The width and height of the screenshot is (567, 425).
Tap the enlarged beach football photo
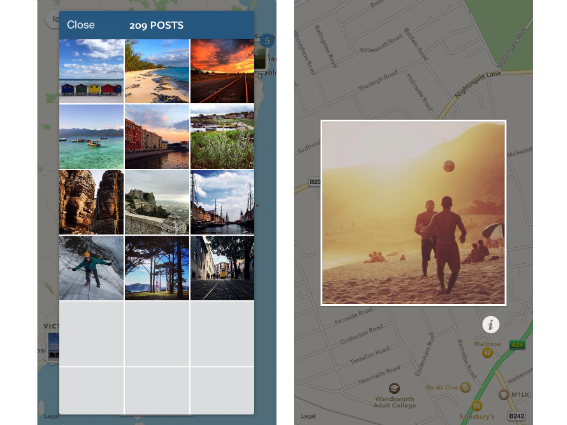413,213
